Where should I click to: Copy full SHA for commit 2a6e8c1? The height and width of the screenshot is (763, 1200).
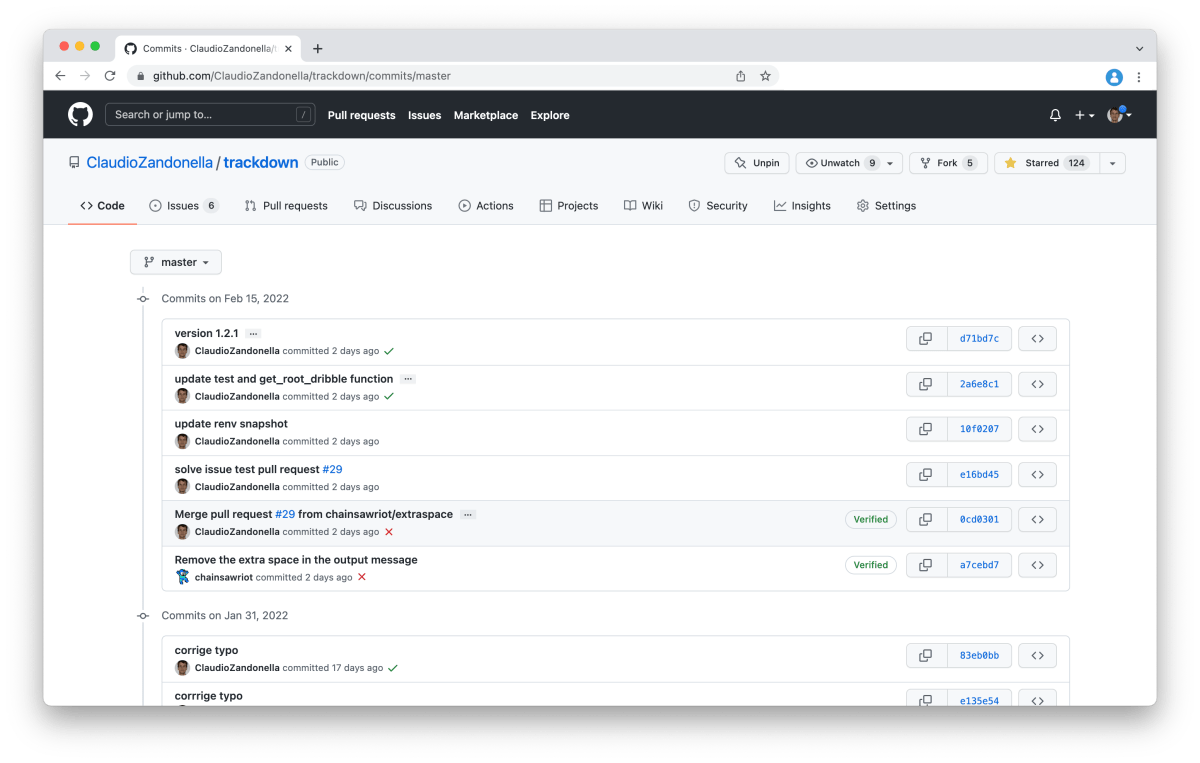coord(926,384)
